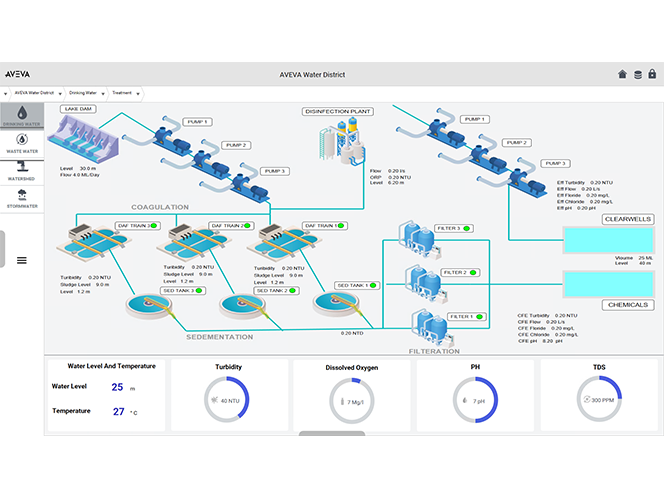Screen dimensions: 664x498
Task: Open the database stack icon in the header
Action: 638,74
